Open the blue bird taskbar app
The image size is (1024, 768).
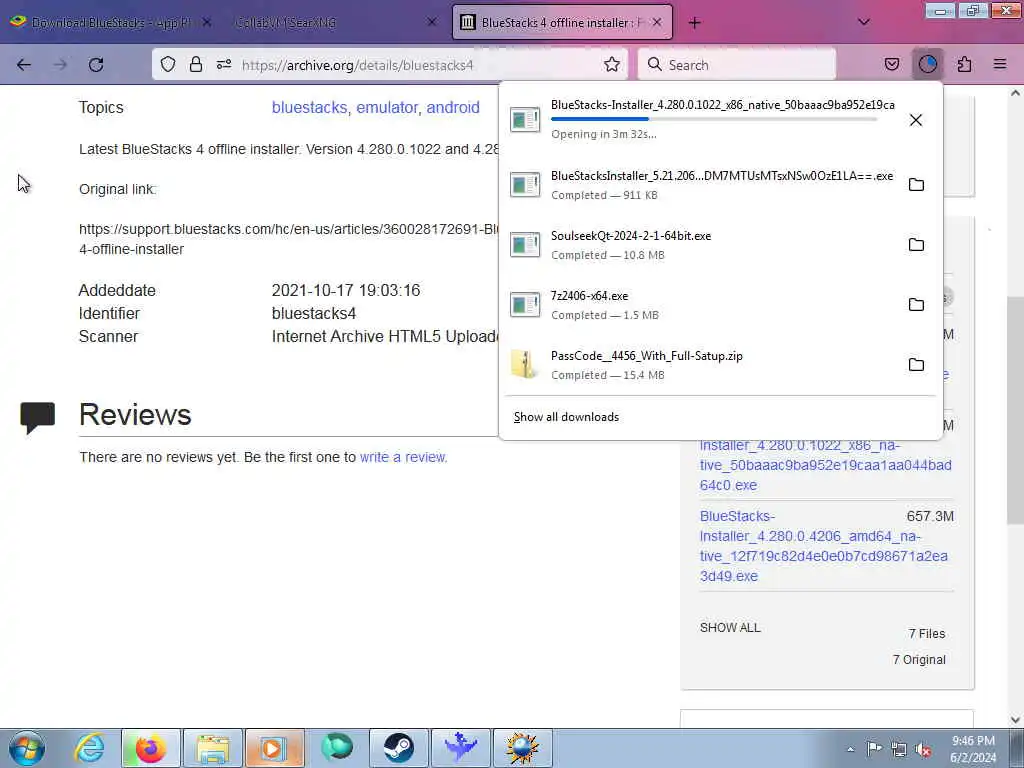pos(460,748)
